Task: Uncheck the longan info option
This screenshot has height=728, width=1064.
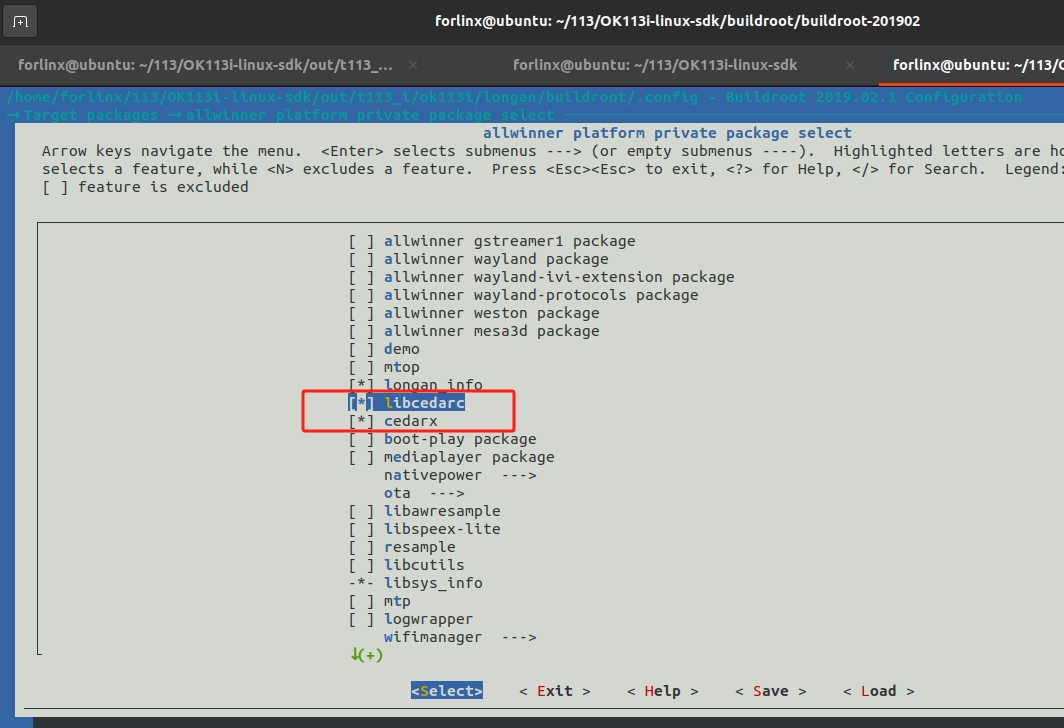Action: click(x=361, y=385)
